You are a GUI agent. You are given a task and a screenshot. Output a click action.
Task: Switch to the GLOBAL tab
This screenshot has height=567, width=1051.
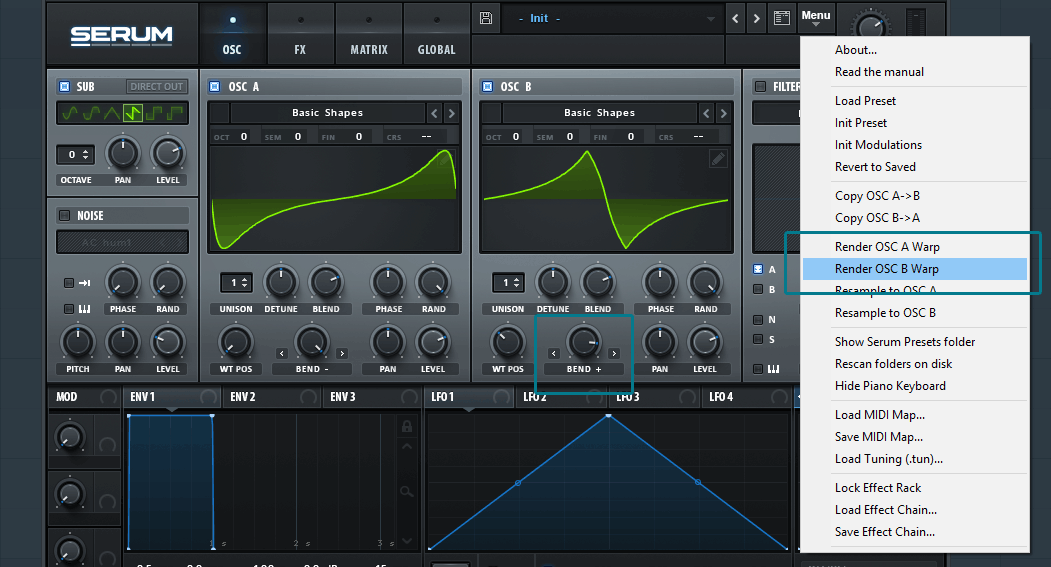(x=436, y=34)
